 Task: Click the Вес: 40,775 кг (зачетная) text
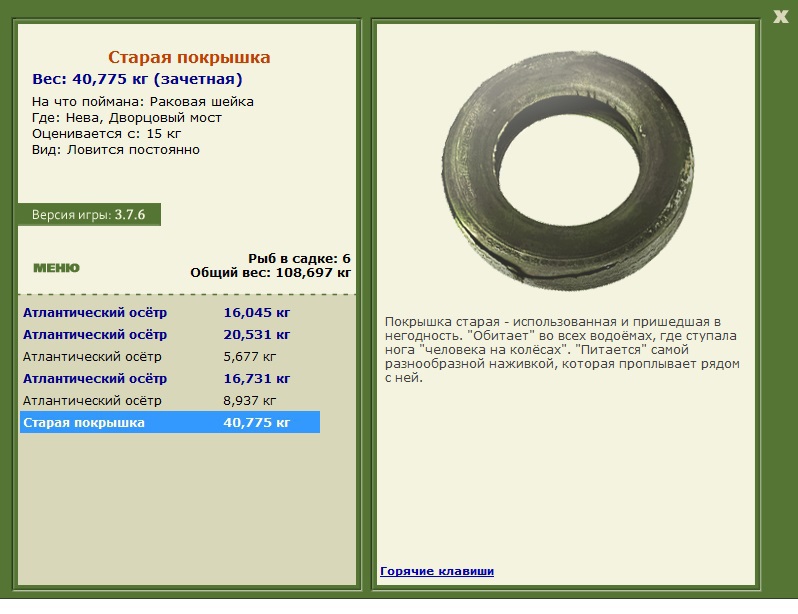[137, 79]
